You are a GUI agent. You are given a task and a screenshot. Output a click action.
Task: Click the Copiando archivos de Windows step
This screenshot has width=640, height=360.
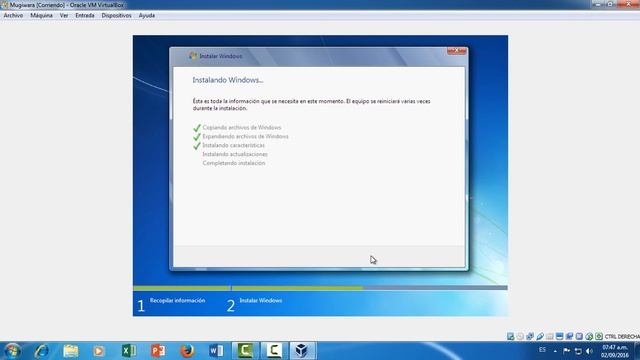(242, 128)
